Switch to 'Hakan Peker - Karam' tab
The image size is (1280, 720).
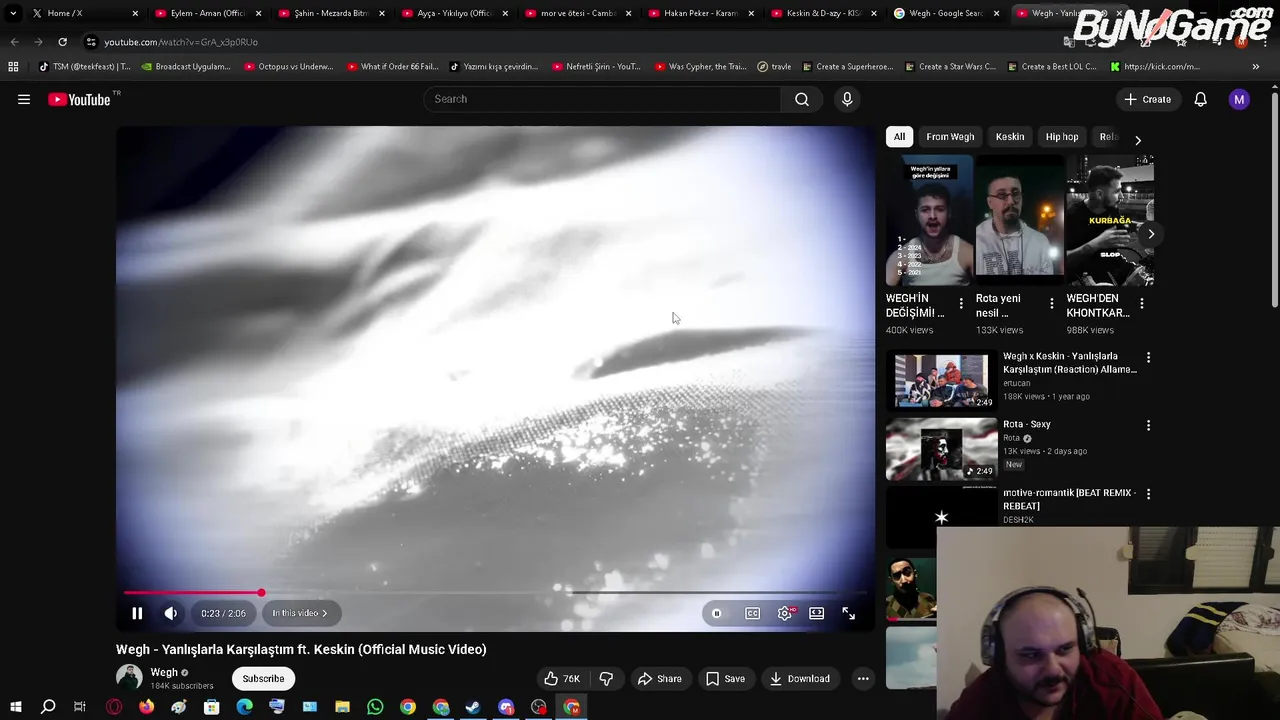(x=701, y=14)
